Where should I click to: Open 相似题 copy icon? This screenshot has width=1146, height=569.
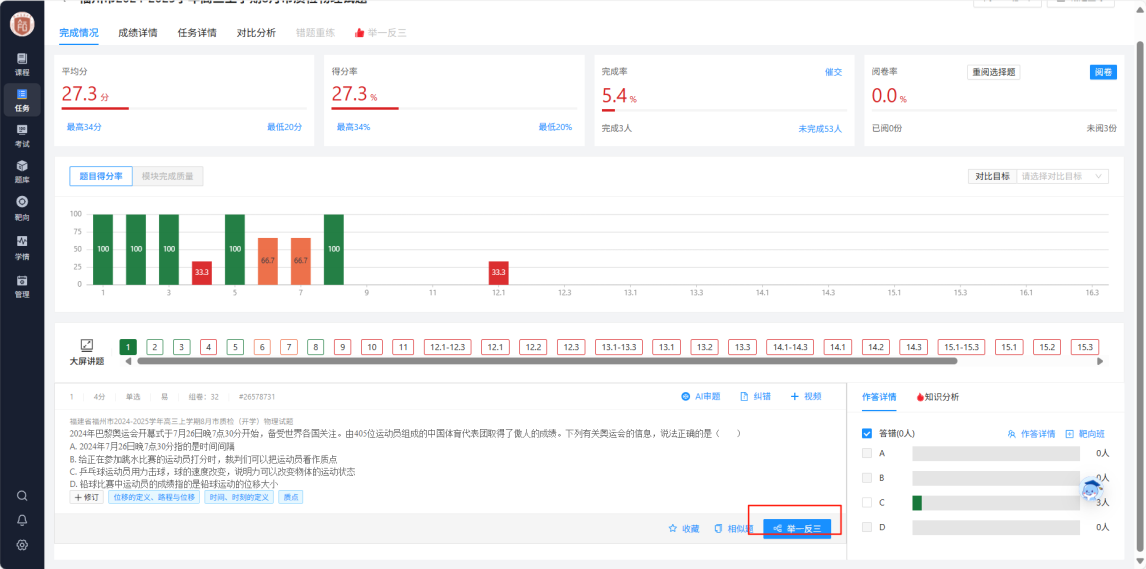click(734, 529)
